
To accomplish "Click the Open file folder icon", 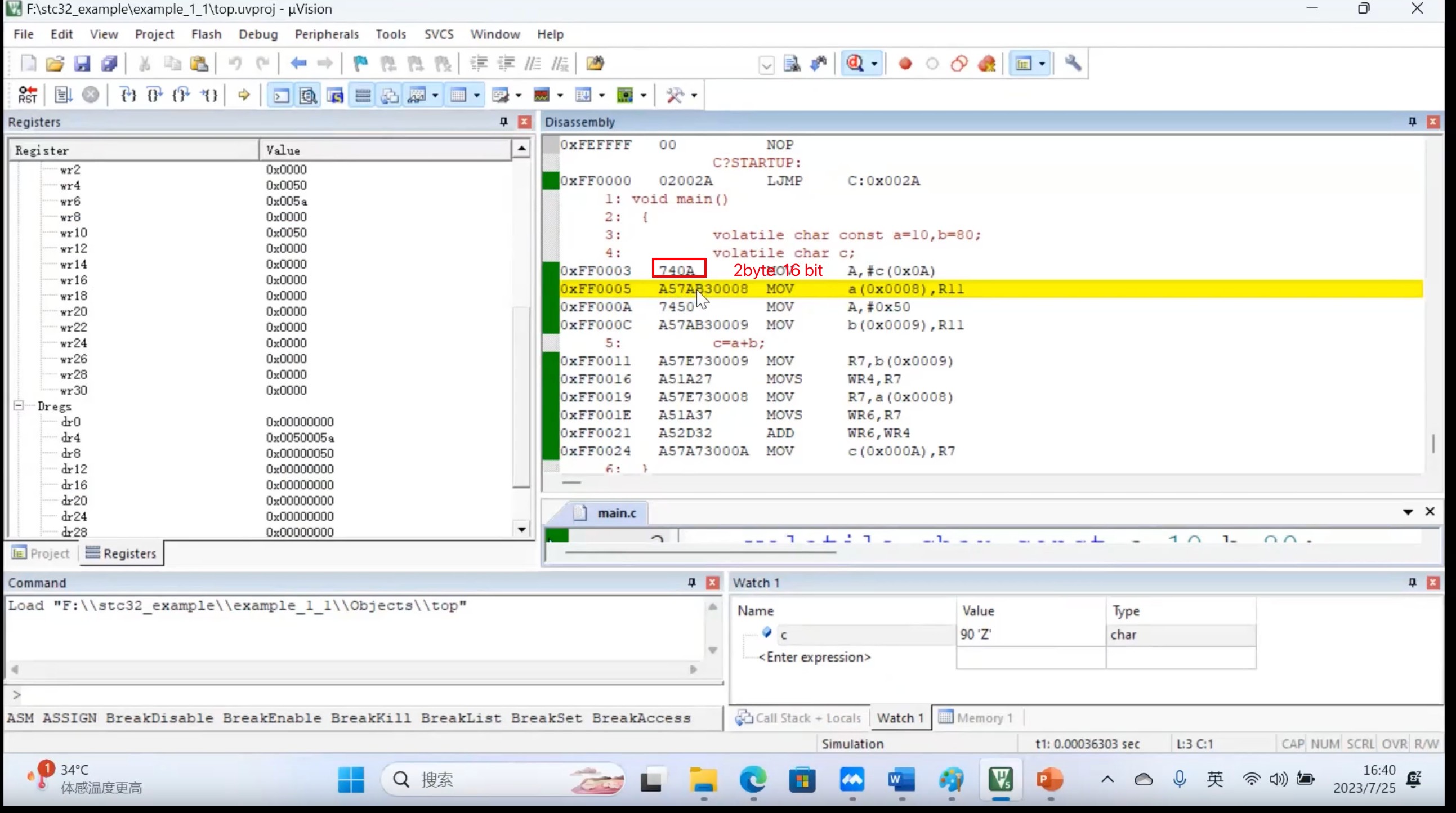I will click(x=55, y=63).
